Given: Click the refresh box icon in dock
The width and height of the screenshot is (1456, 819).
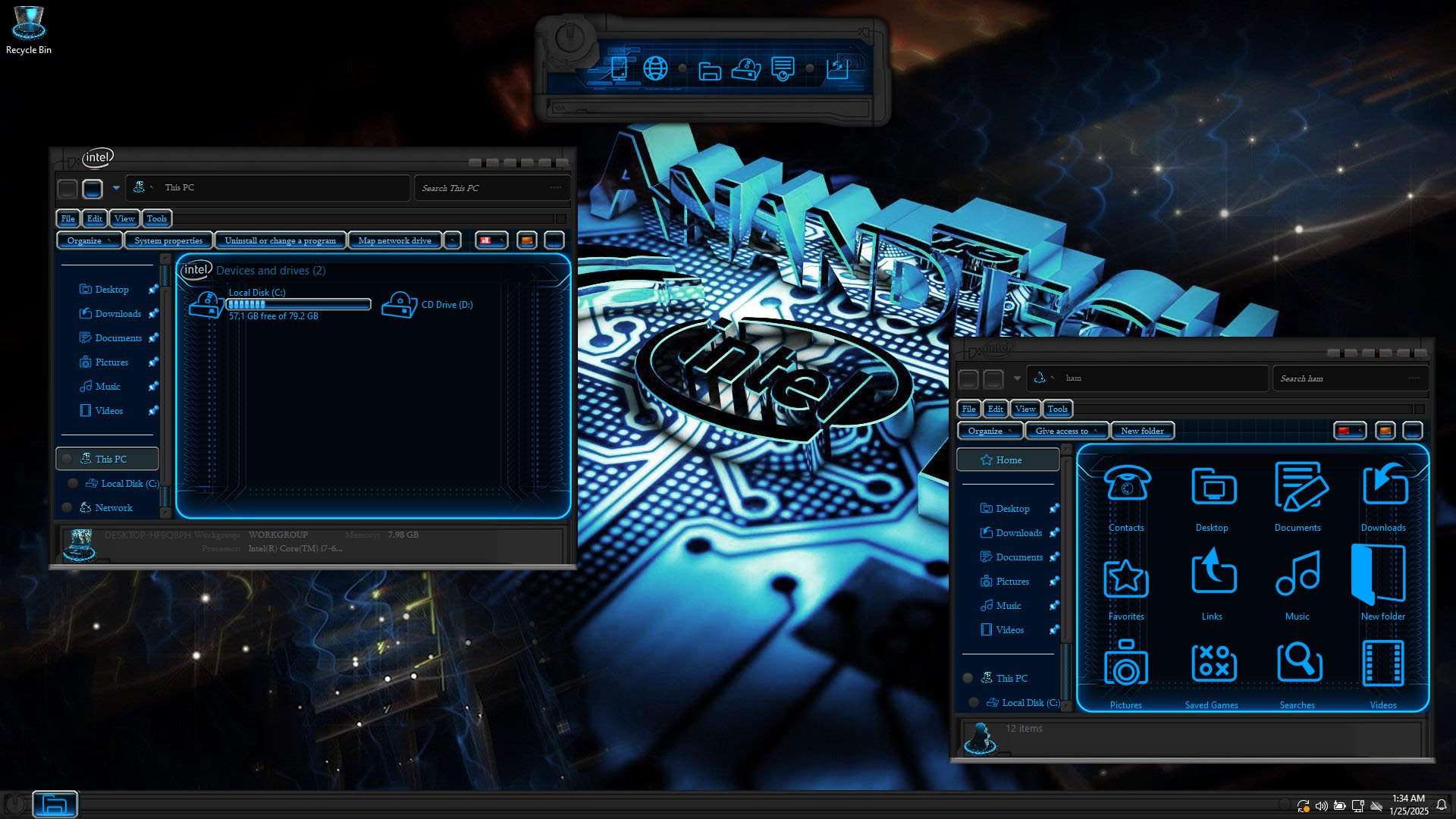Looking at the screenshot, I should 837,68.
